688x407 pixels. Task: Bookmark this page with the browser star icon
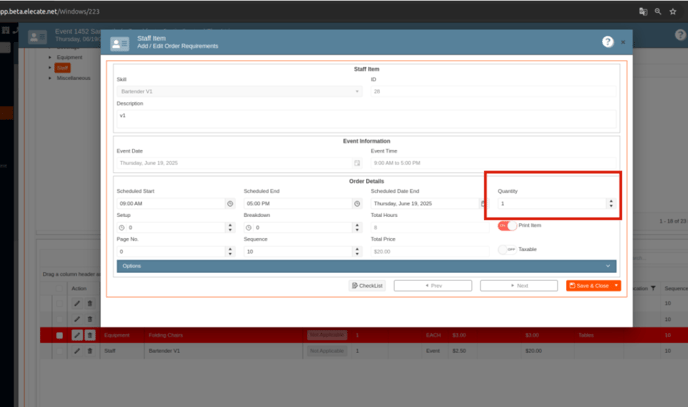673,11
